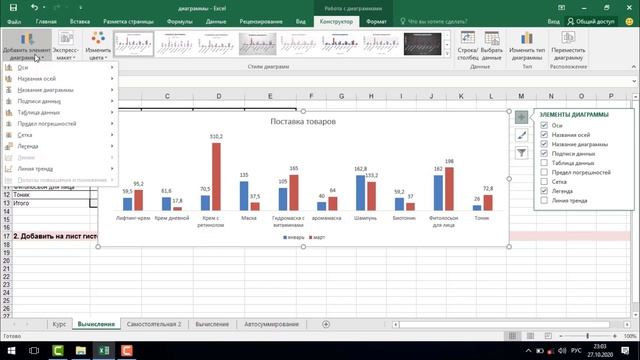Switch to the Автосуммирование sheet tab
Image resolution: width=640 pixels, height=360 pixels.
271,324
